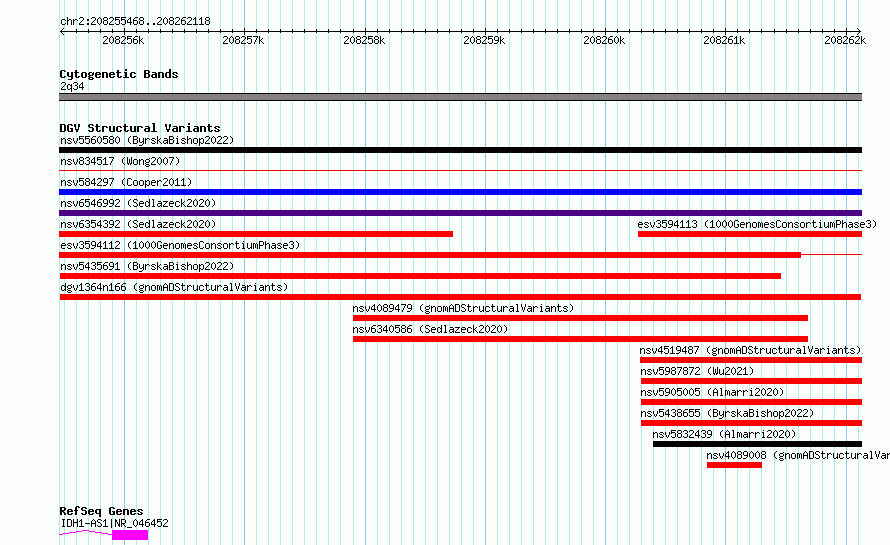890x545 pixels.
Task: Click the DGV Structural Variants track title
Action: click(140, 128)
